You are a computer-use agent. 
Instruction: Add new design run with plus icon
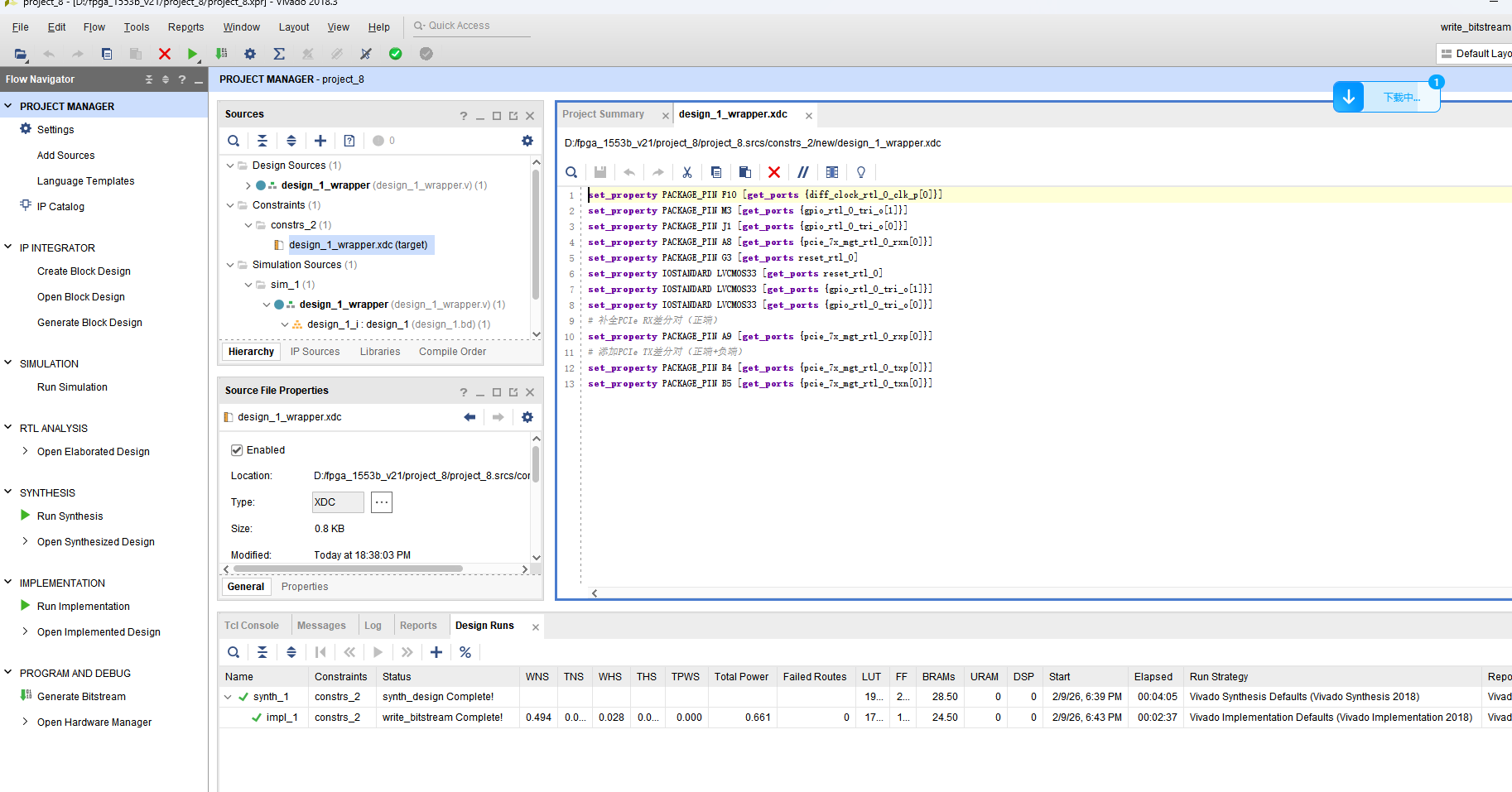click(436, 652)
